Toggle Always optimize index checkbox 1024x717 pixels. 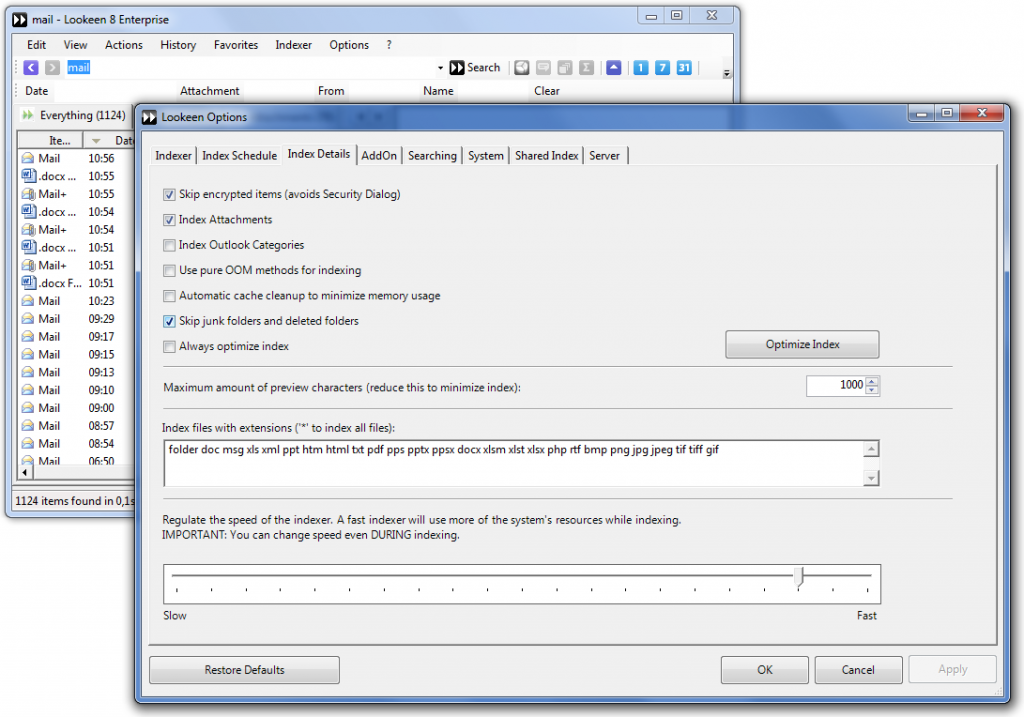(169, 346)
